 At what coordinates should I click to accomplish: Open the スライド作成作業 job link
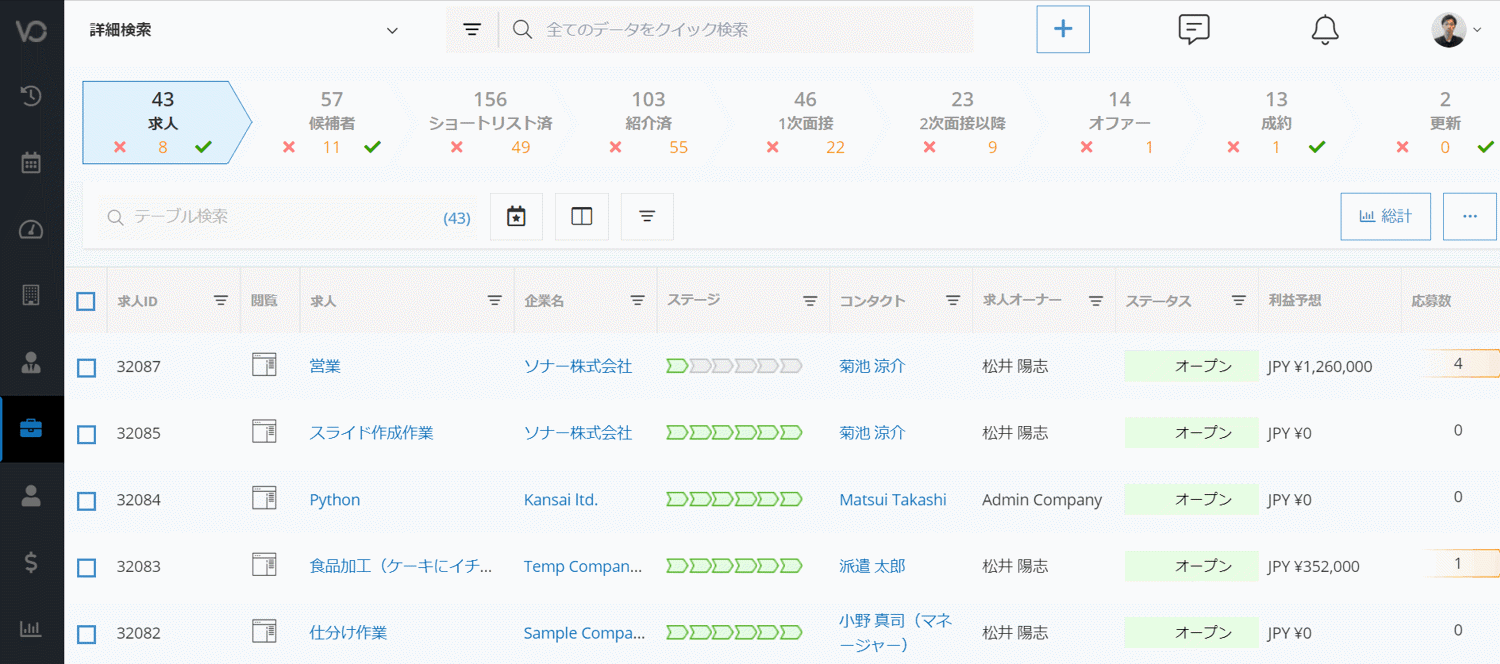[x=371, y=433]
